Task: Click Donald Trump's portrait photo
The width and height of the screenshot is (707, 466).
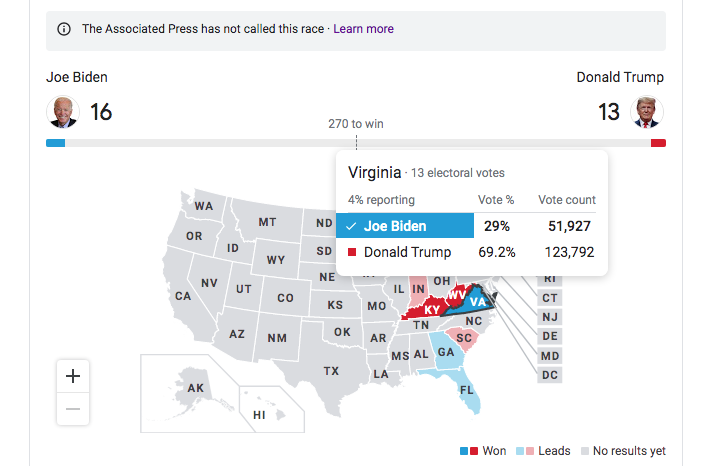Action: (x=647, y=112)
